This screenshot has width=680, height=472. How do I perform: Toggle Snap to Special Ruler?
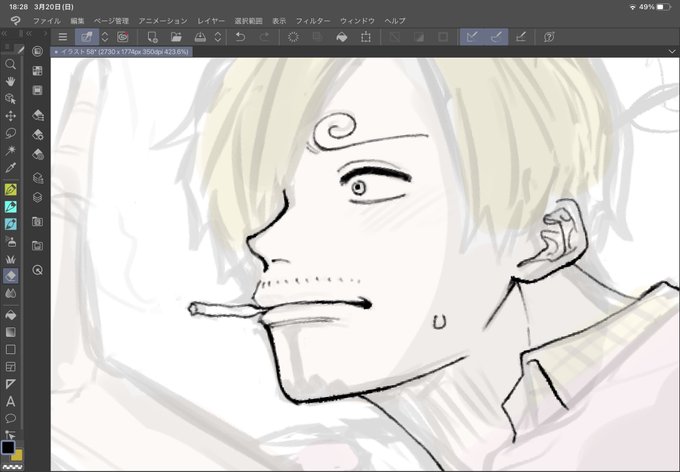(x=496, y=37)
